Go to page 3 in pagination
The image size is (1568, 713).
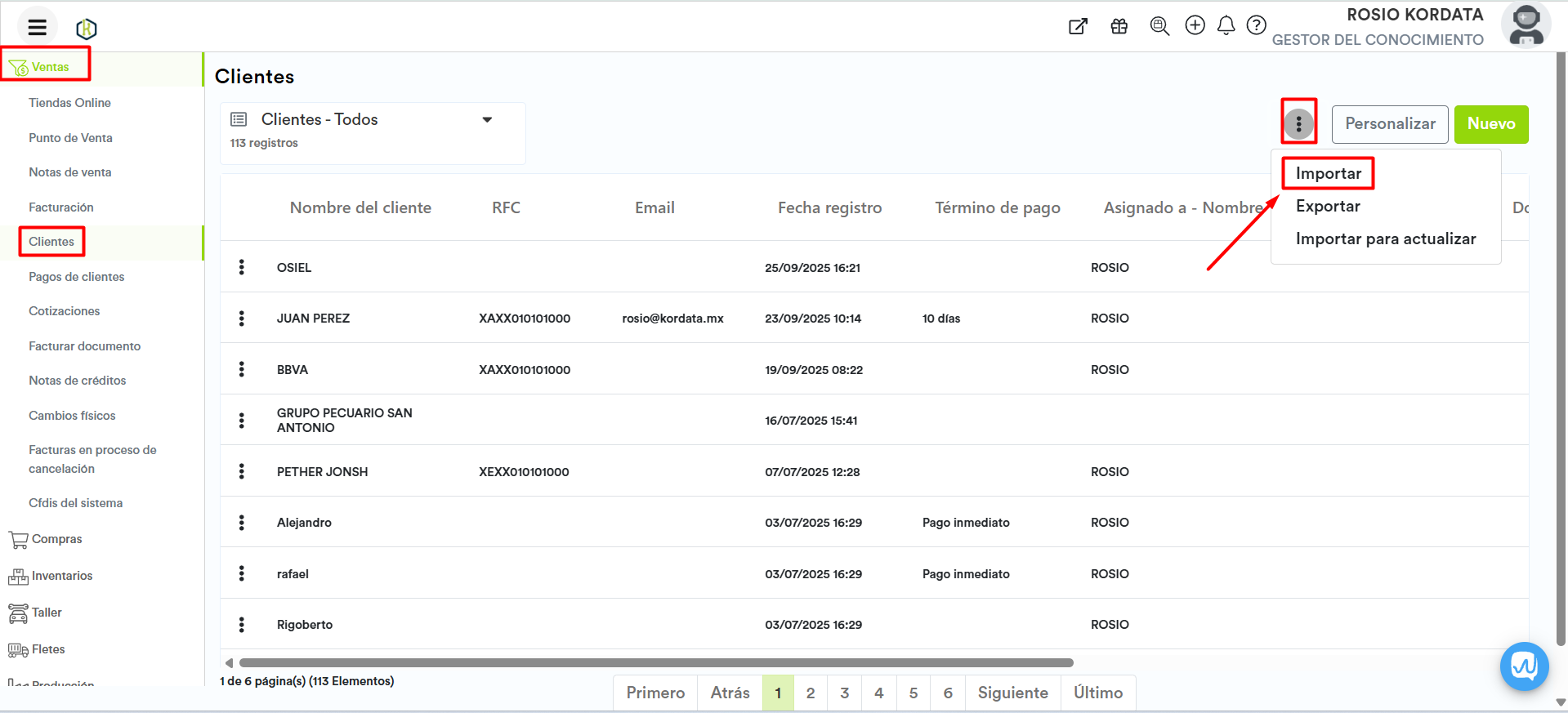(844, 693)
